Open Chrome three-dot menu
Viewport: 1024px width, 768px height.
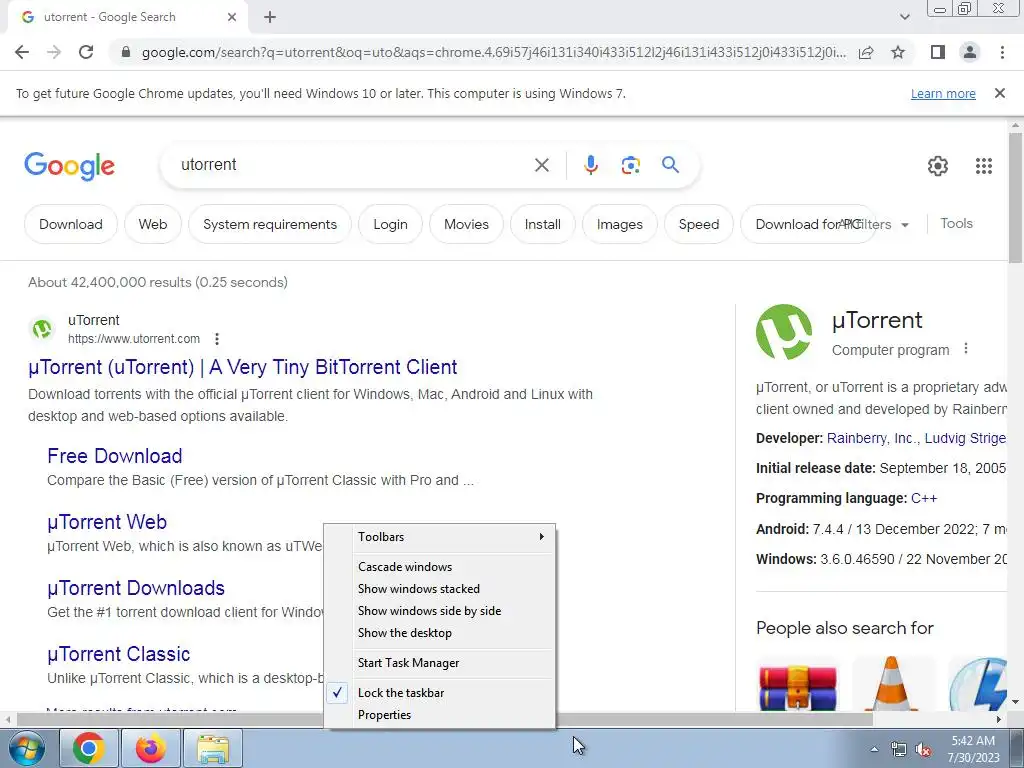point(1002,52)
